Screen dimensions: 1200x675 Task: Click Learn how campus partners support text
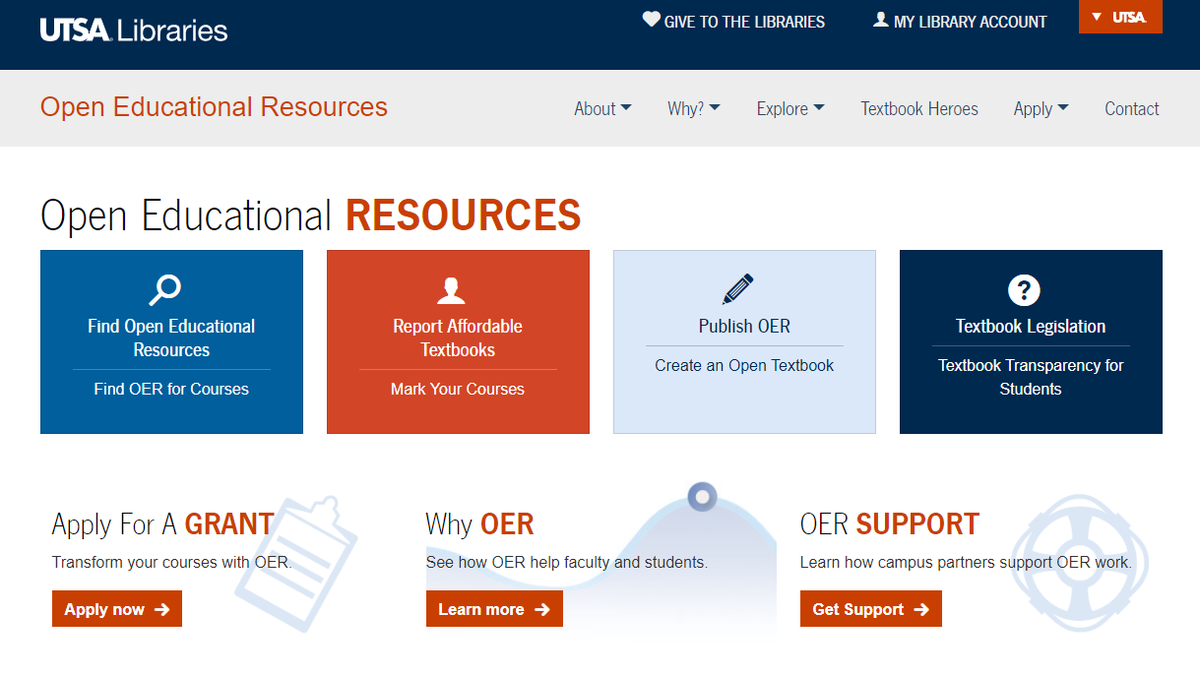tap(966, 562)
